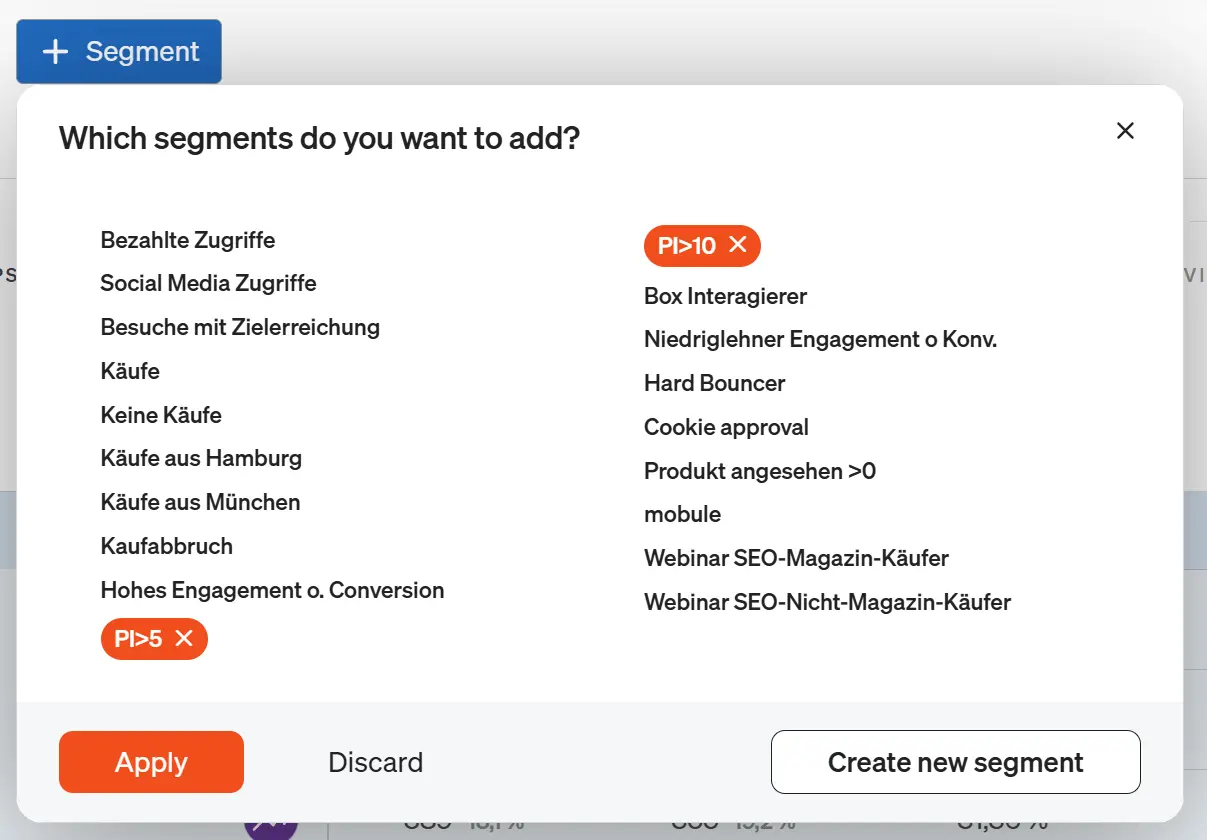Image resolution: width=1207 pixels, height=840 pixels.
Task: Select the Bezahlte Zugriffe segment
Action: (187, 240)
